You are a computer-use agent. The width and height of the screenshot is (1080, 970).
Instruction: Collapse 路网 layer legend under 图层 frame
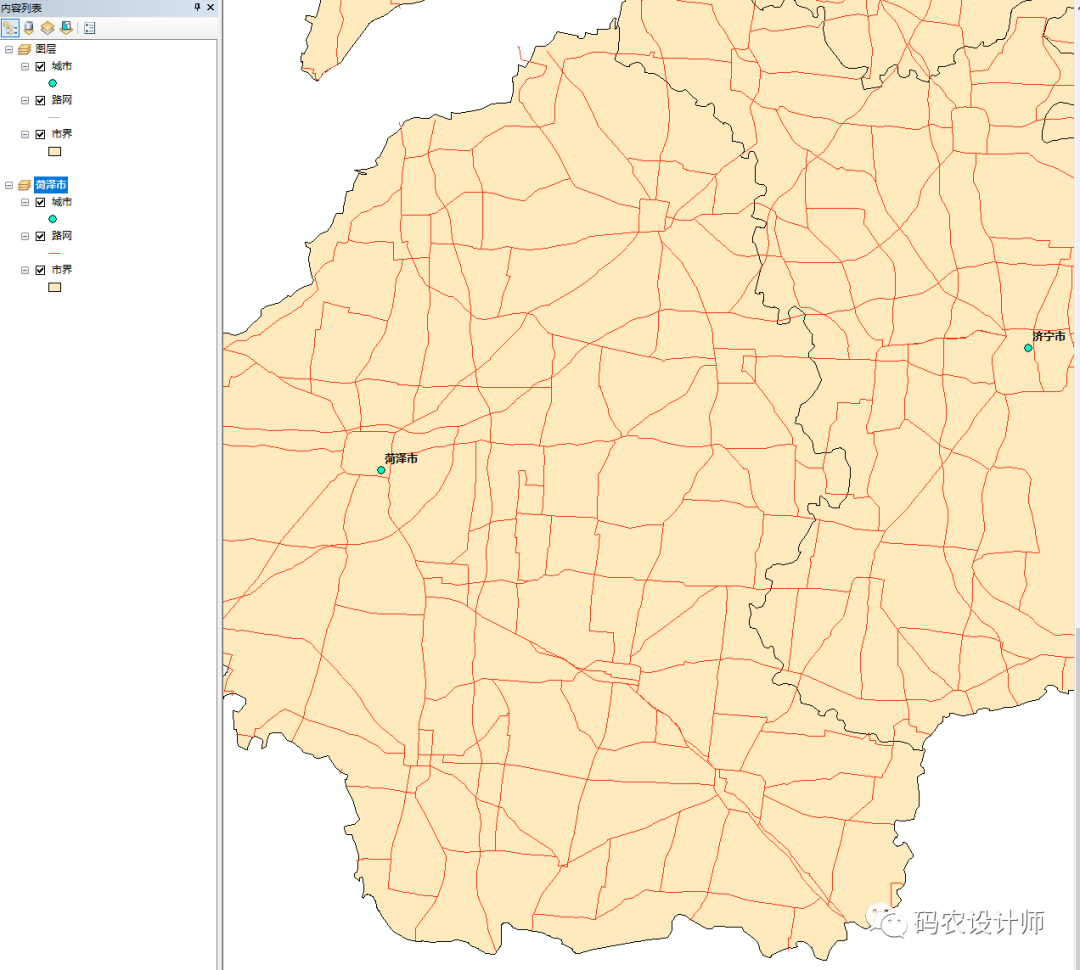coord(25,100)
